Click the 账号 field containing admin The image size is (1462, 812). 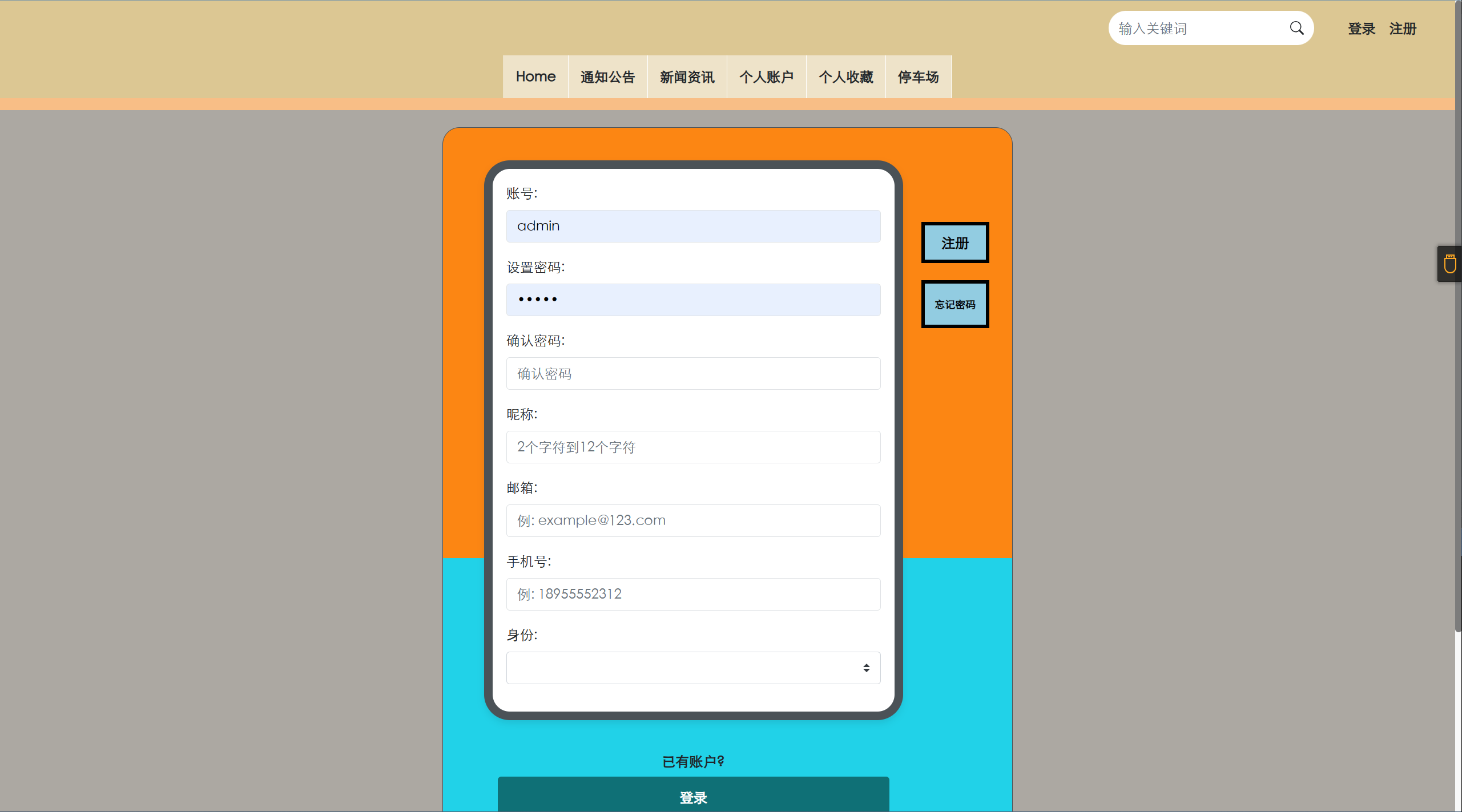[x=692, y=226]
